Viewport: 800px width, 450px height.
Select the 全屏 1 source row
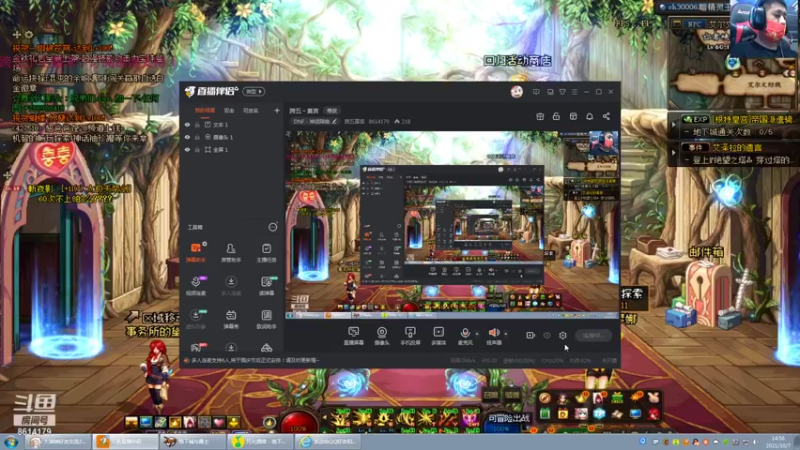point(231,150)
